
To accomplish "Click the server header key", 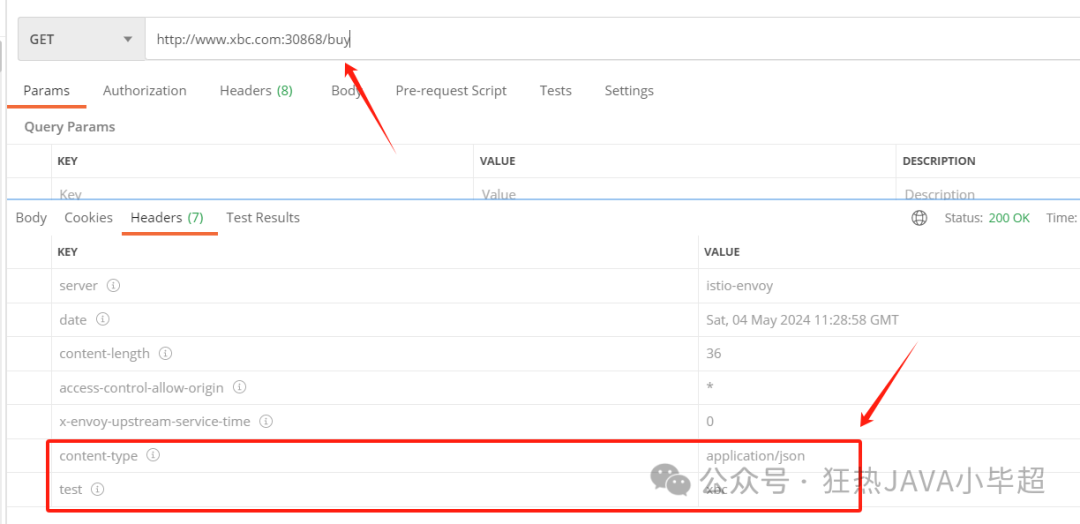I will (x=79, y=285).
